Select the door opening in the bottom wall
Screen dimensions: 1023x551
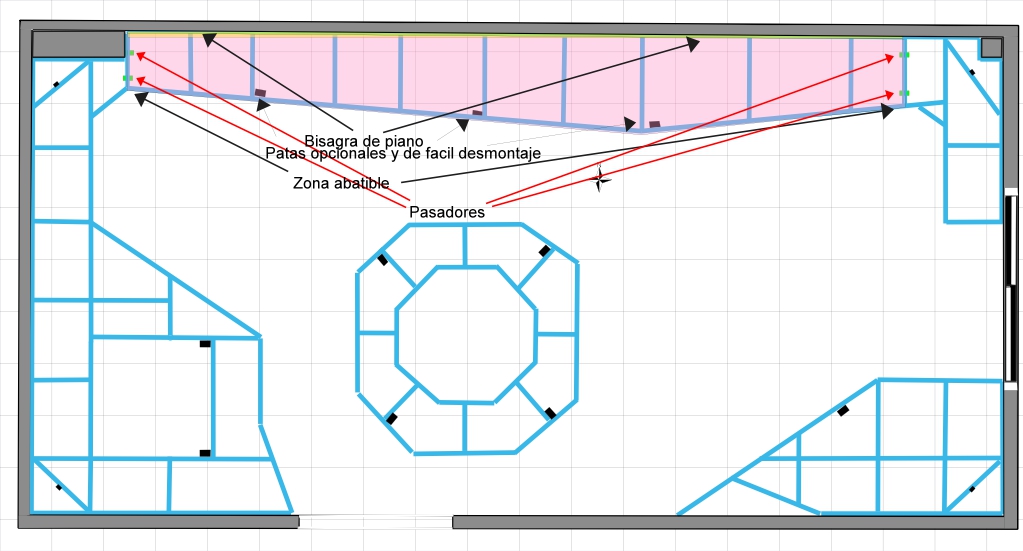coord(376,522)
